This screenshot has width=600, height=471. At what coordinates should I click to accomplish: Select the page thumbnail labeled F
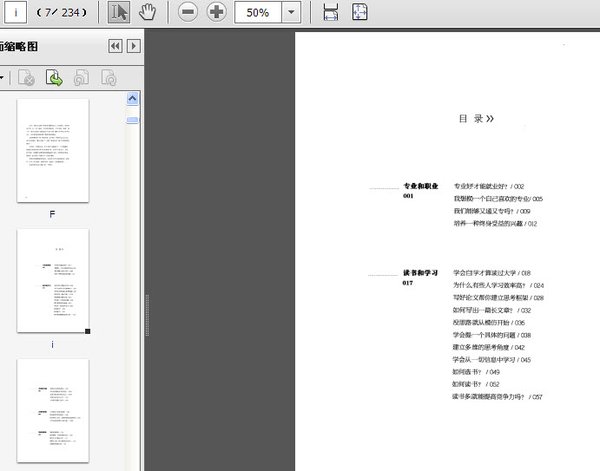click(x=53, y=152)
